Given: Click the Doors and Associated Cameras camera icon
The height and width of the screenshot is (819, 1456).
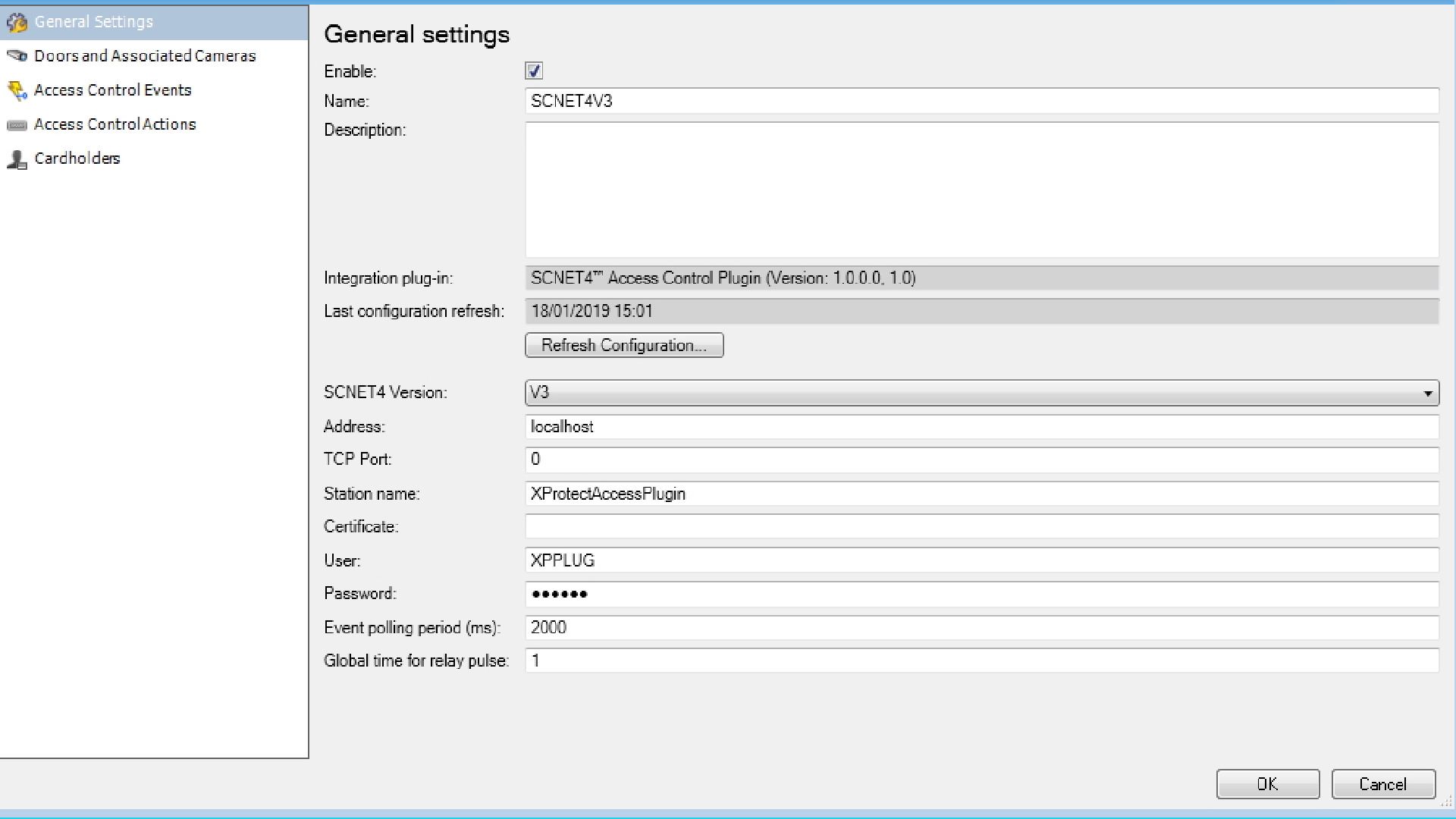Looking at the screenshot, I should click(x=17, y=56).
